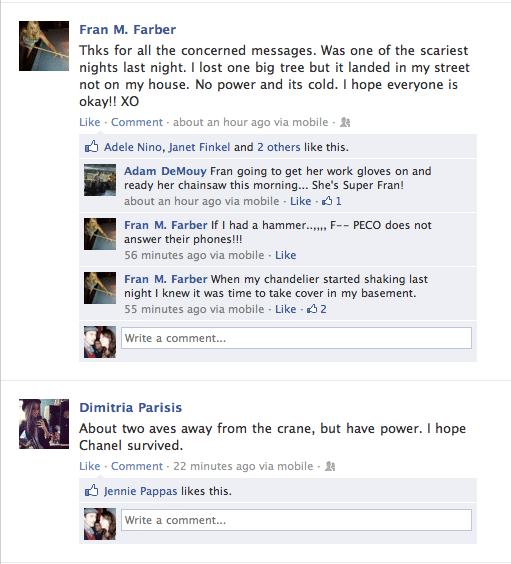Screen dimensions: 511x564
Task: Focus comment box under Dimitria's post
Action: (x=296, y=520)
